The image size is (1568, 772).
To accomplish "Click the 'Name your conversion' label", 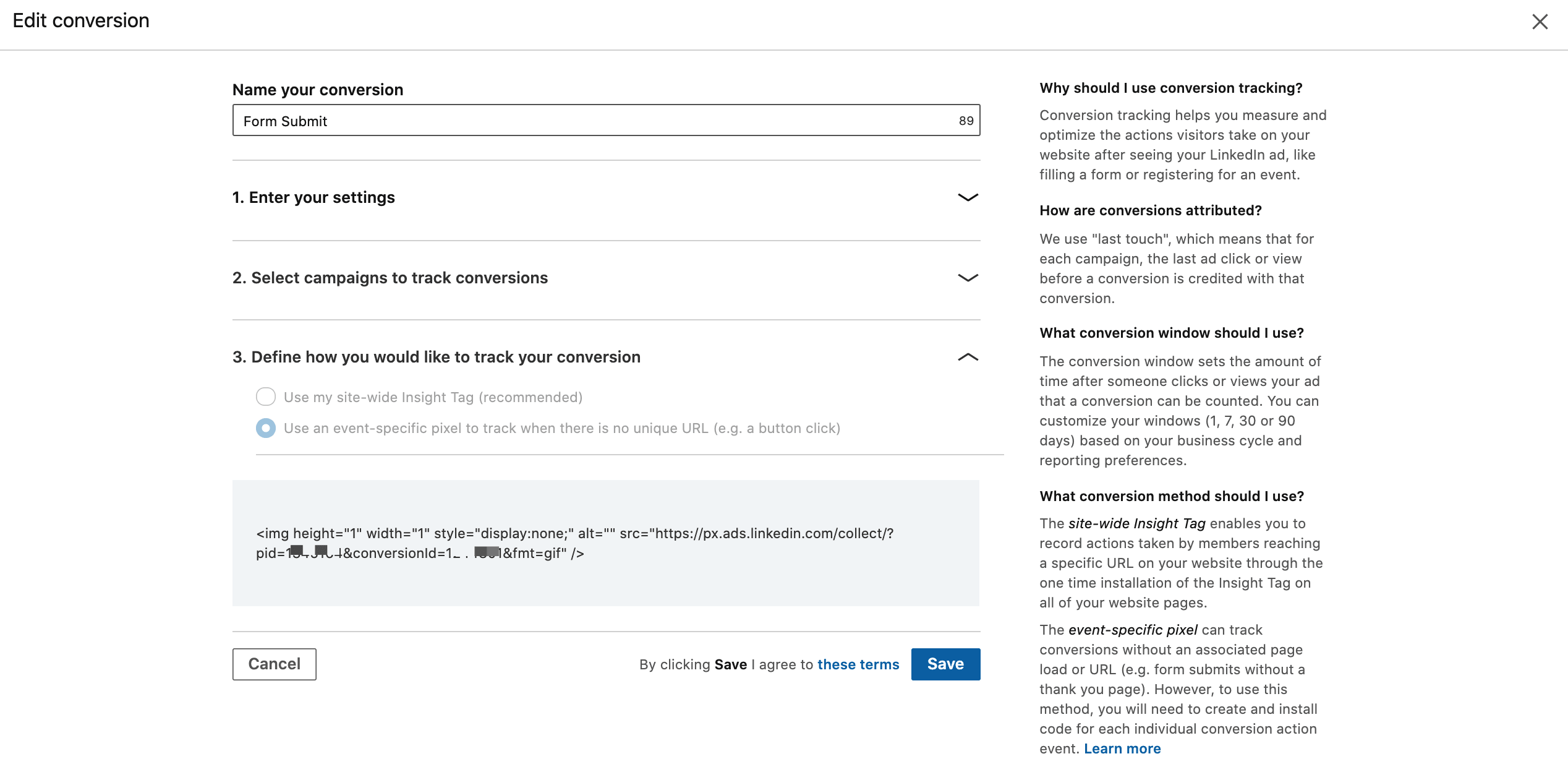I will pyautogui.click(x=318, y=90).
